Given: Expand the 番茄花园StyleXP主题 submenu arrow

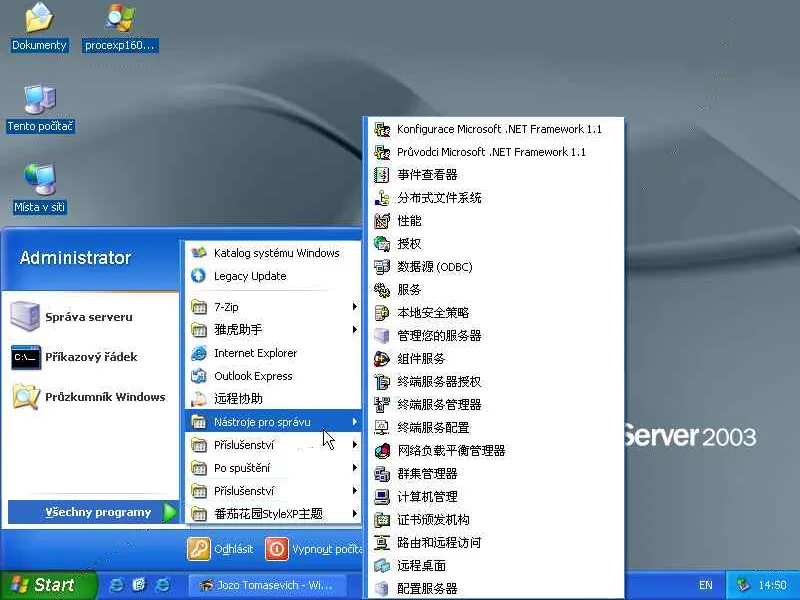Looking at the screenshot, I should [x=355, y=514].
